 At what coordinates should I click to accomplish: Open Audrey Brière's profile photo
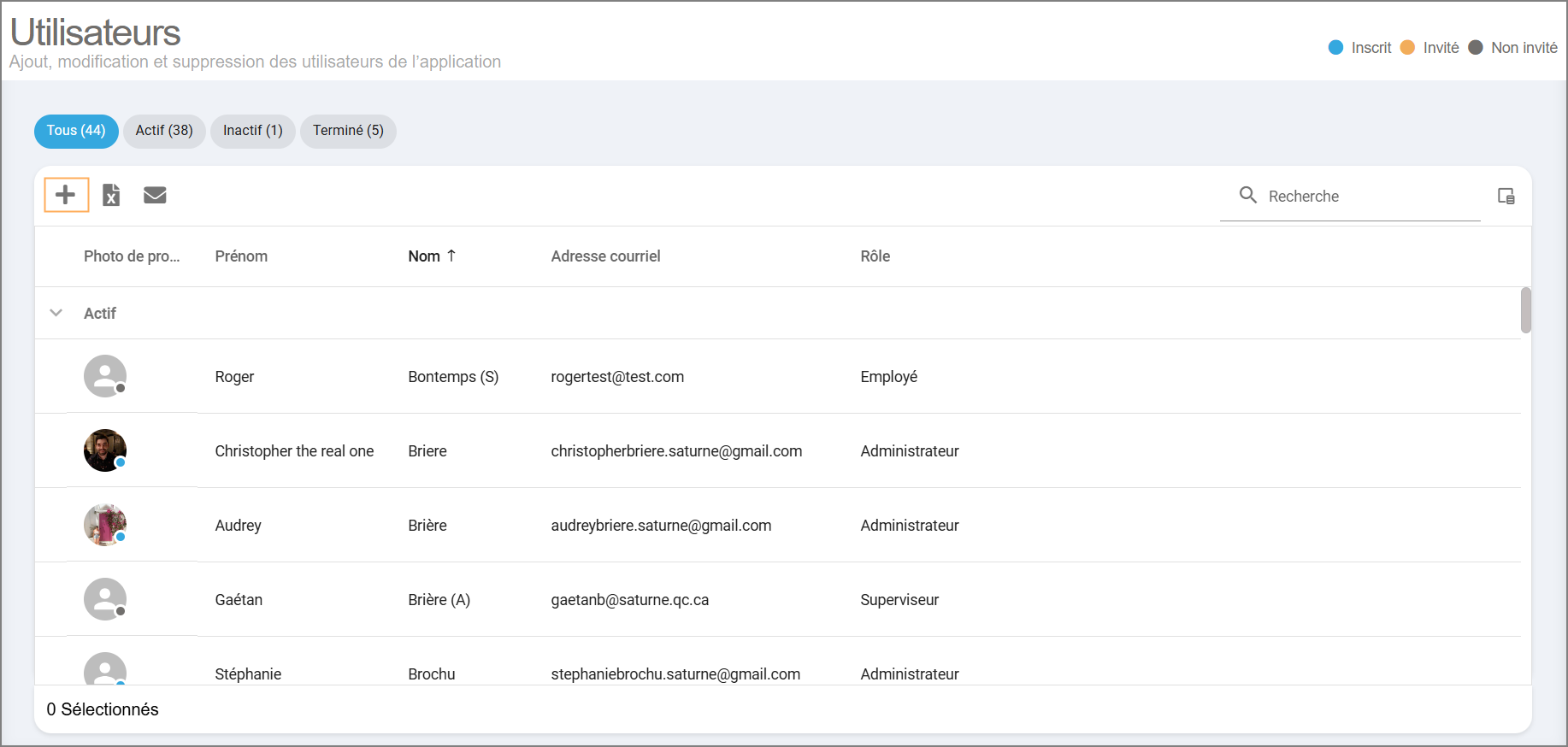click(105, 525)
